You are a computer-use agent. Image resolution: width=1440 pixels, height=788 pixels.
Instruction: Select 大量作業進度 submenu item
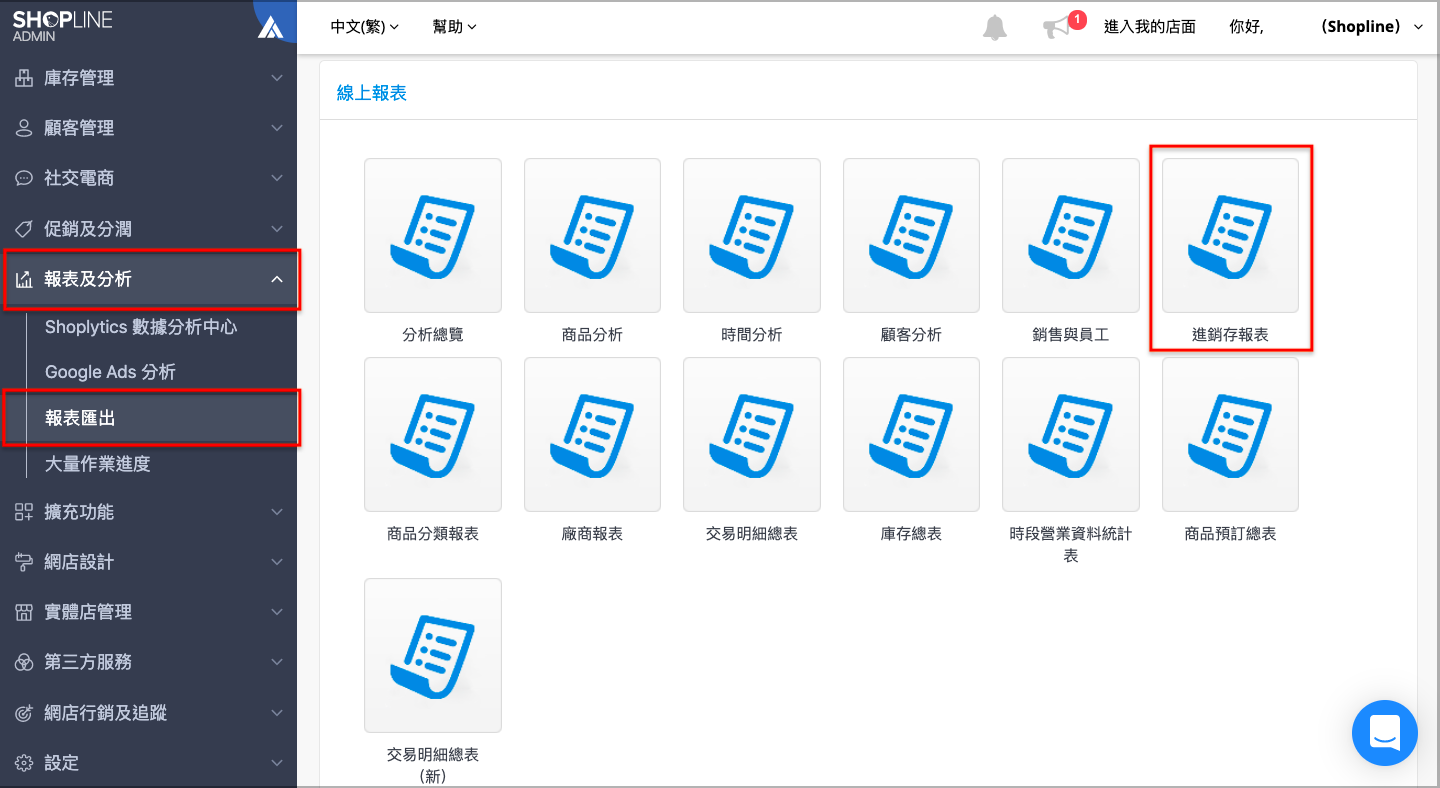(x=97, y=464)
